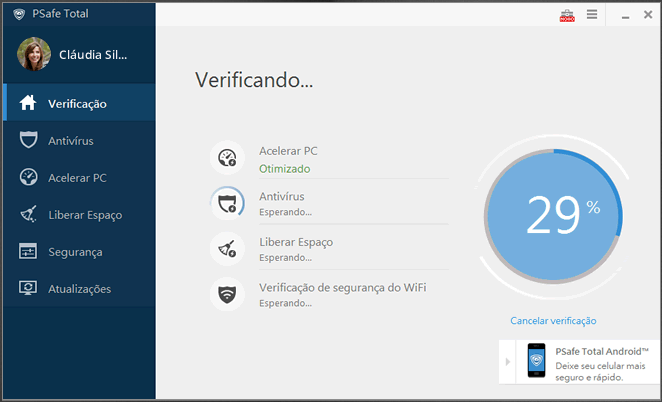Close the PSafe Total window
Screen dimensions: 662x402
tap(648, 15)
